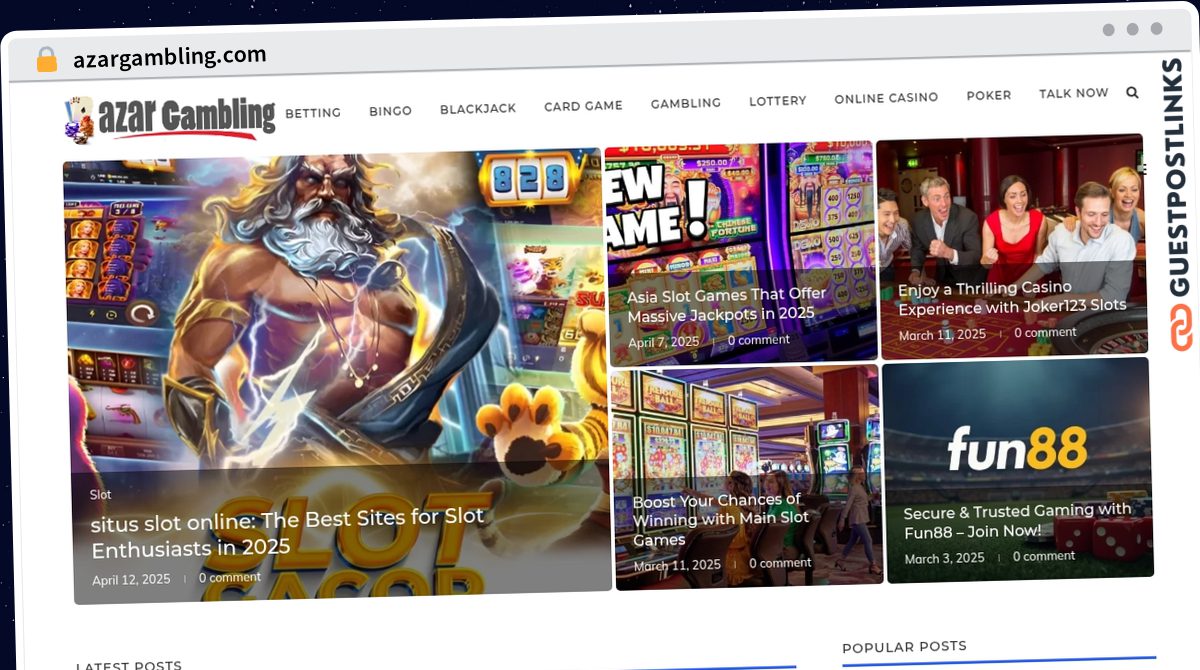This screenshot has width=1200, height=670.
Task: Click the azargambling.com address bar
Action: (x=170, y=57)
